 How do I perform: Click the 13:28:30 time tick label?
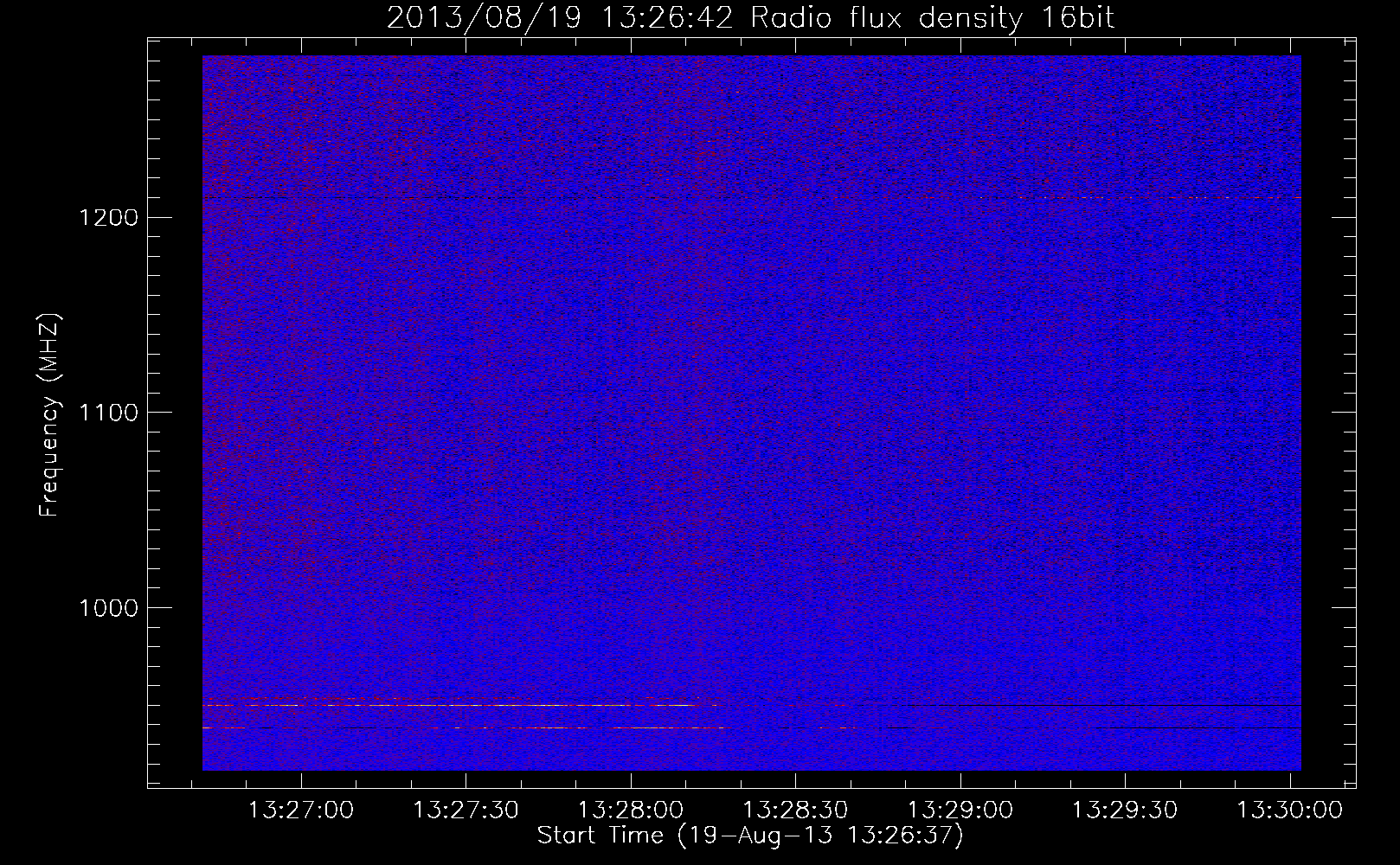[x=795, y=811]
